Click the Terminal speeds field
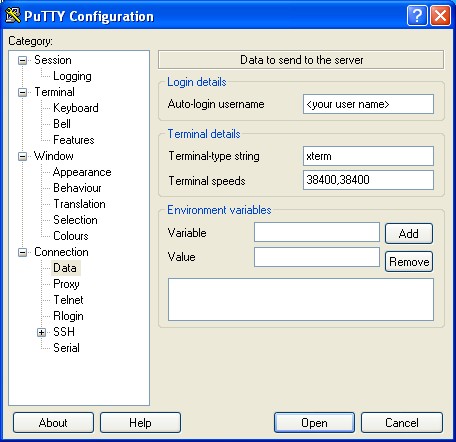The width and height of the screenshot is (456, 442). click(368, 180)
